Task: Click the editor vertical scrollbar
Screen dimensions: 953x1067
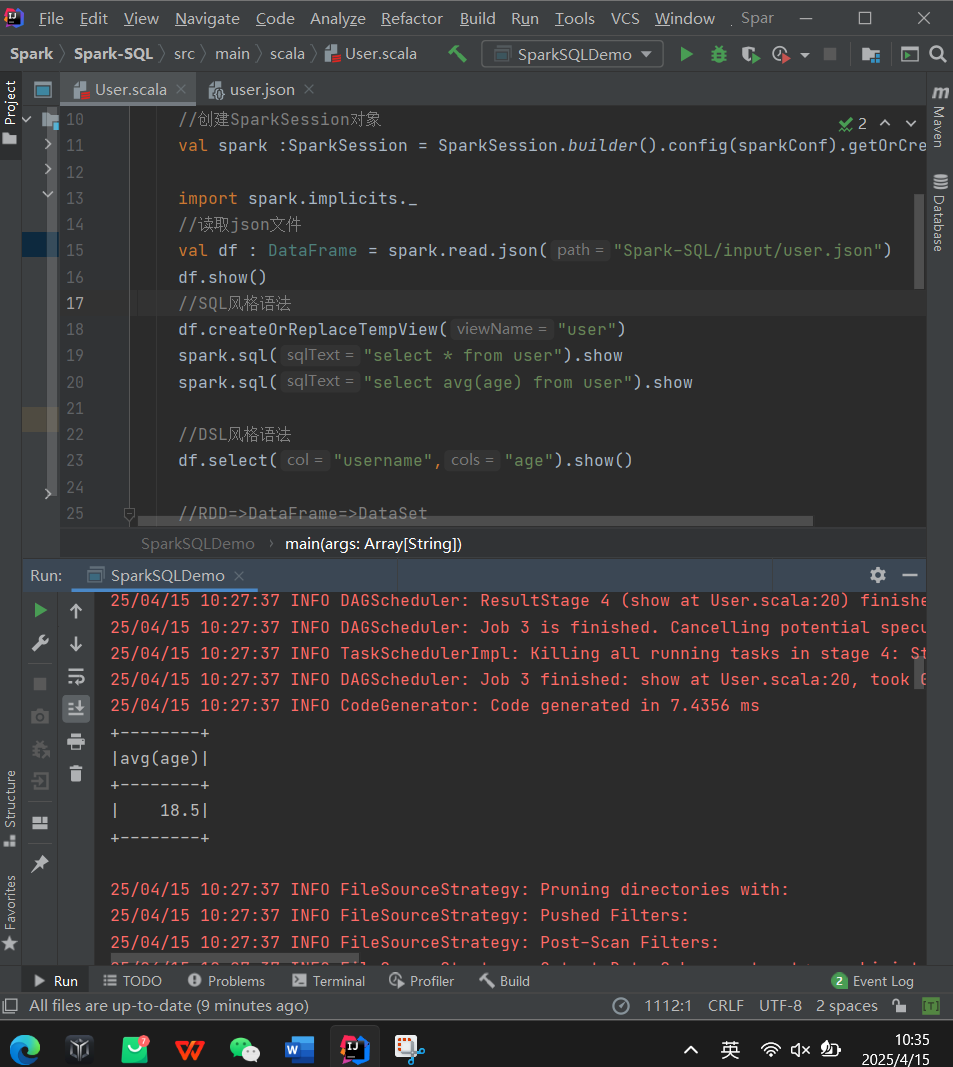Action: [918, 242]
